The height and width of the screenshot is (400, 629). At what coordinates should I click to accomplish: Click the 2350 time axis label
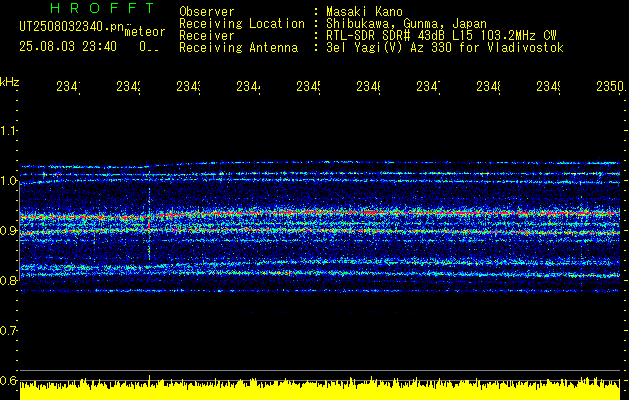tap(611, 86)
